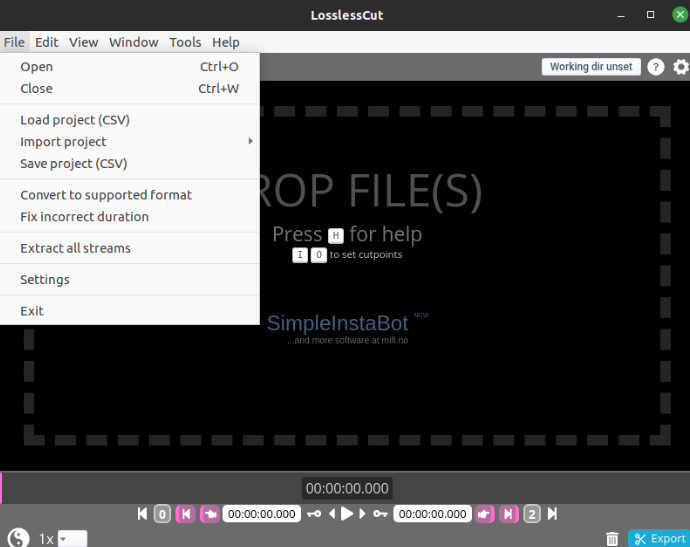Play the video

click(347, 514)
